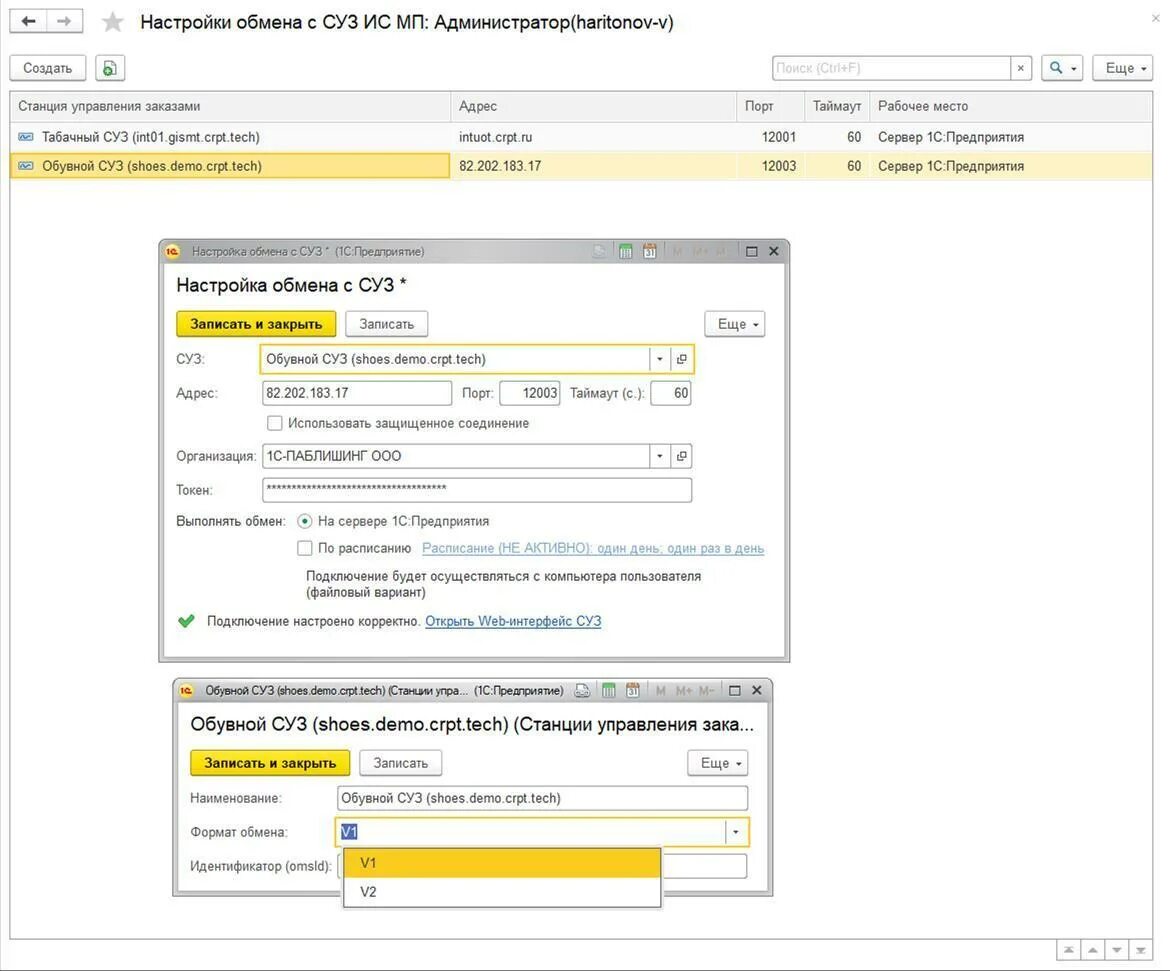Click the copy-record icon next to Создать
The image size is (1170, 971).
point(110,68)
